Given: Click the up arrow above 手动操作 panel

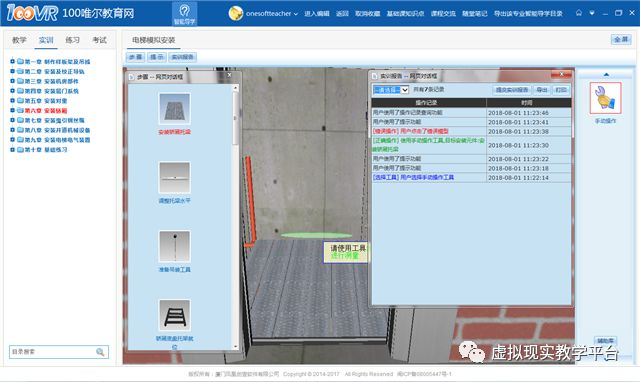Looking at the screenshot, I should coord(606,75).
